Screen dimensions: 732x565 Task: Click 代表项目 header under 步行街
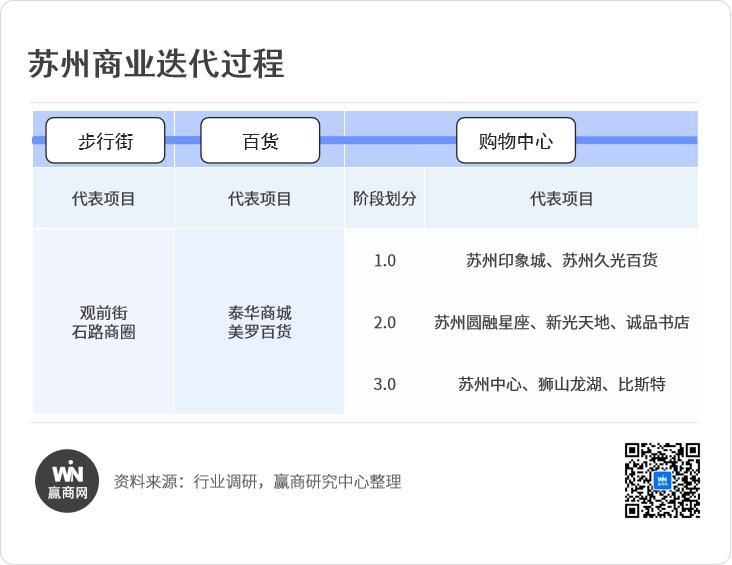103,198
